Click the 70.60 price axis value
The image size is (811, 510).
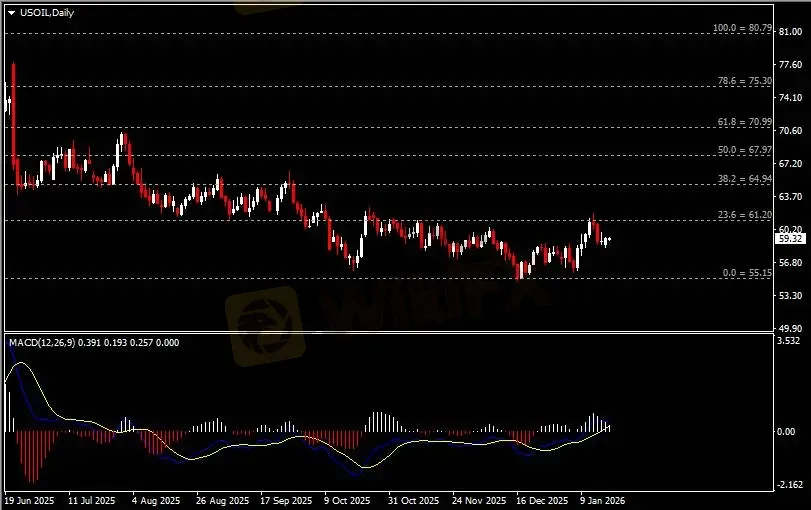tap(790, 131)
